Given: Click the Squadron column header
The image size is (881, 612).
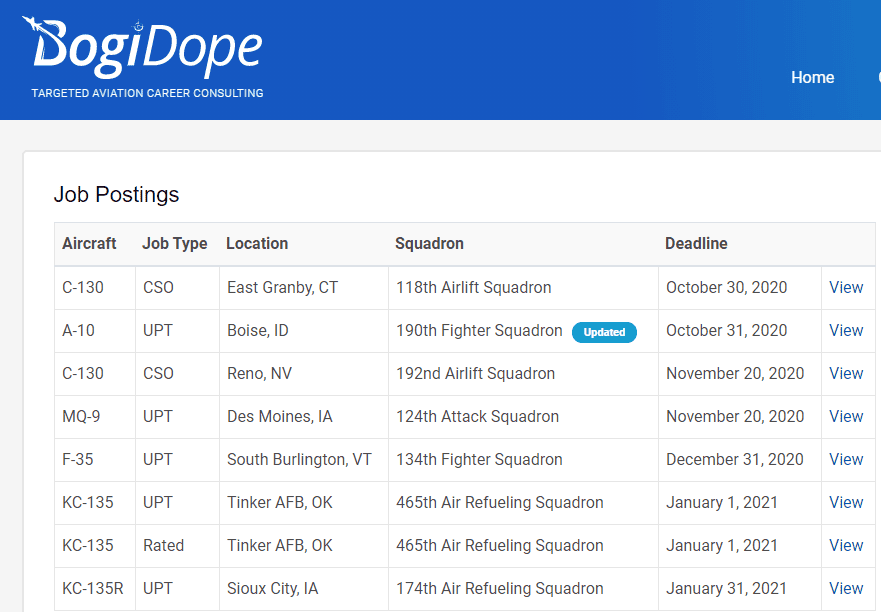Looking at the screenshot, I should [429, 243].
